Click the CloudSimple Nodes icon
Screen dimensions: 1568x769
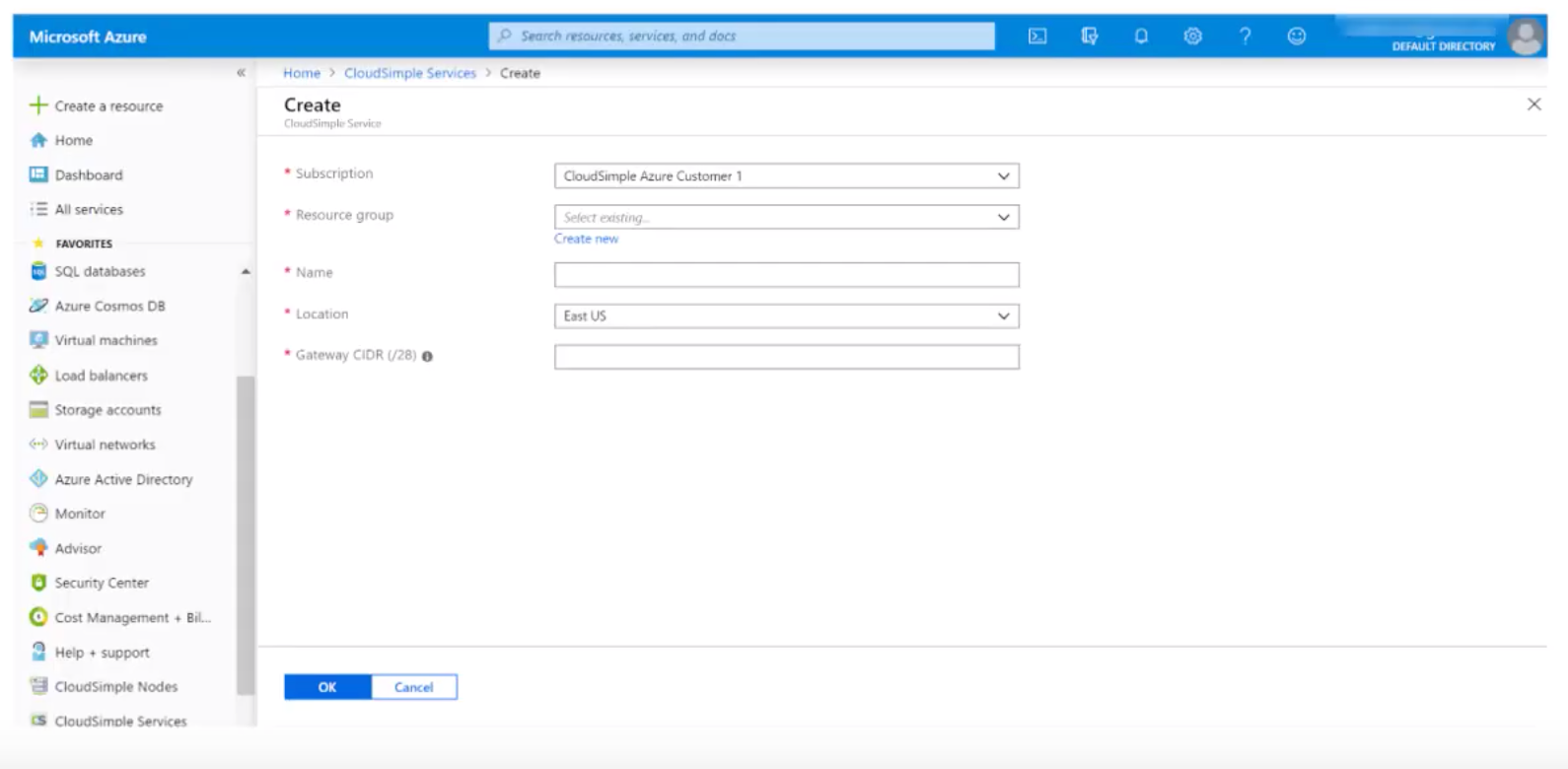click(38, 686)
